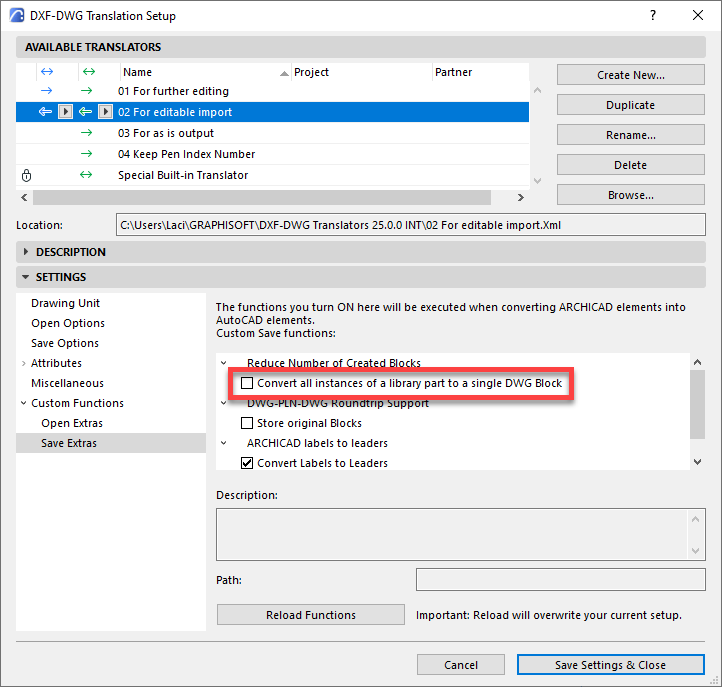Click the Rename... button
Image resolution: width=722 pixels, height=687 pixels.
point(630,134)
